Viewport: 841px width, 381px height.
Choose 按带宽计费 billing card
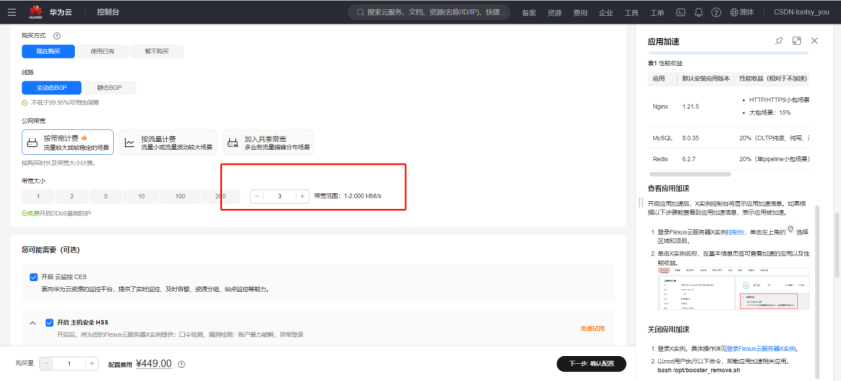pyautogui.click(x=68, y=142)
